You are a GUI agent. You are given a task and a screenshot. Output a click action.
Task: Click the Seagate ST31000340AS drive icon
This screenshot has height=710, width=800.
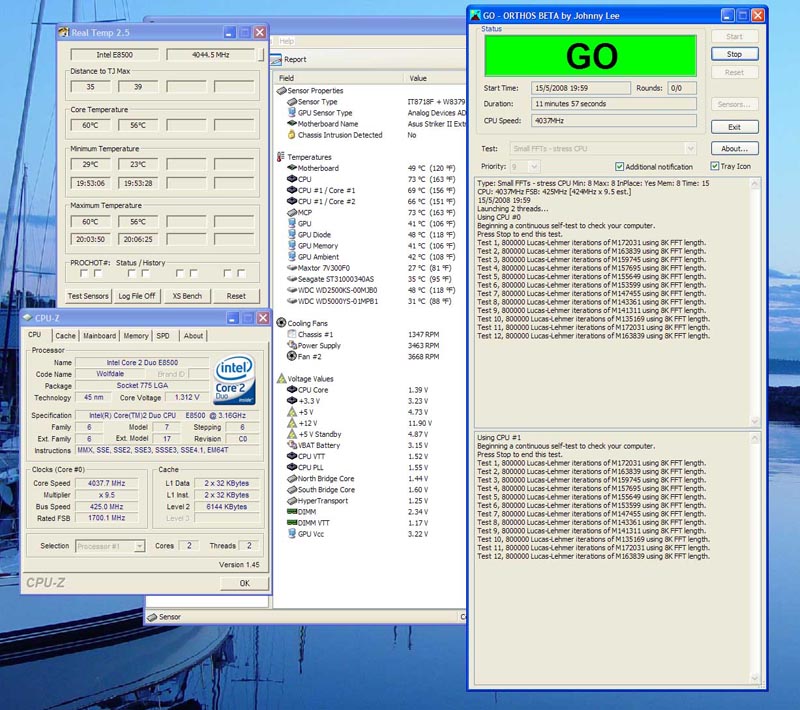pos(292,279)
